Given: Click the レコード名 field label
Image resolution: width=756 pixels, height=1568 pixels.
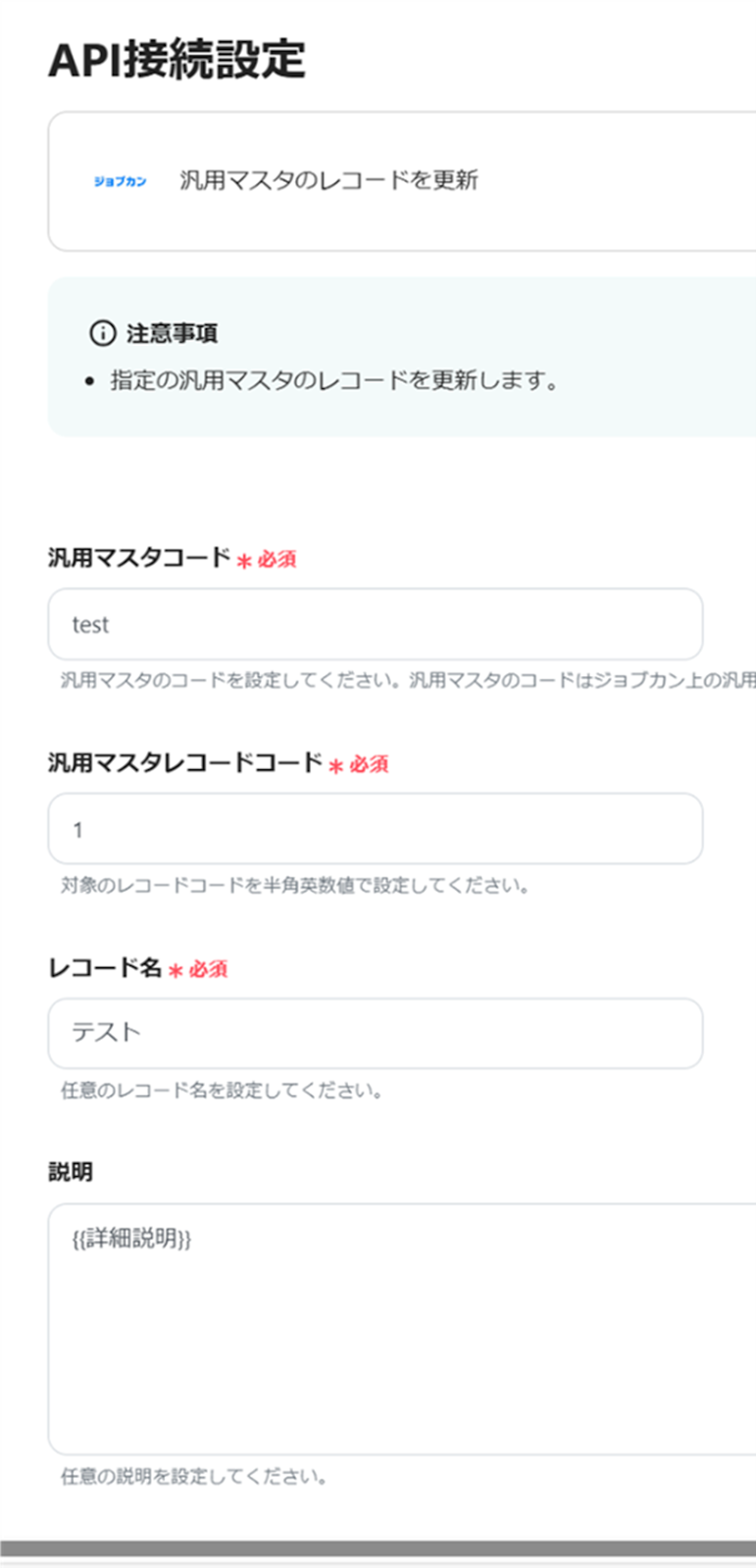Looking at the screenshot, I should (105, 968).
